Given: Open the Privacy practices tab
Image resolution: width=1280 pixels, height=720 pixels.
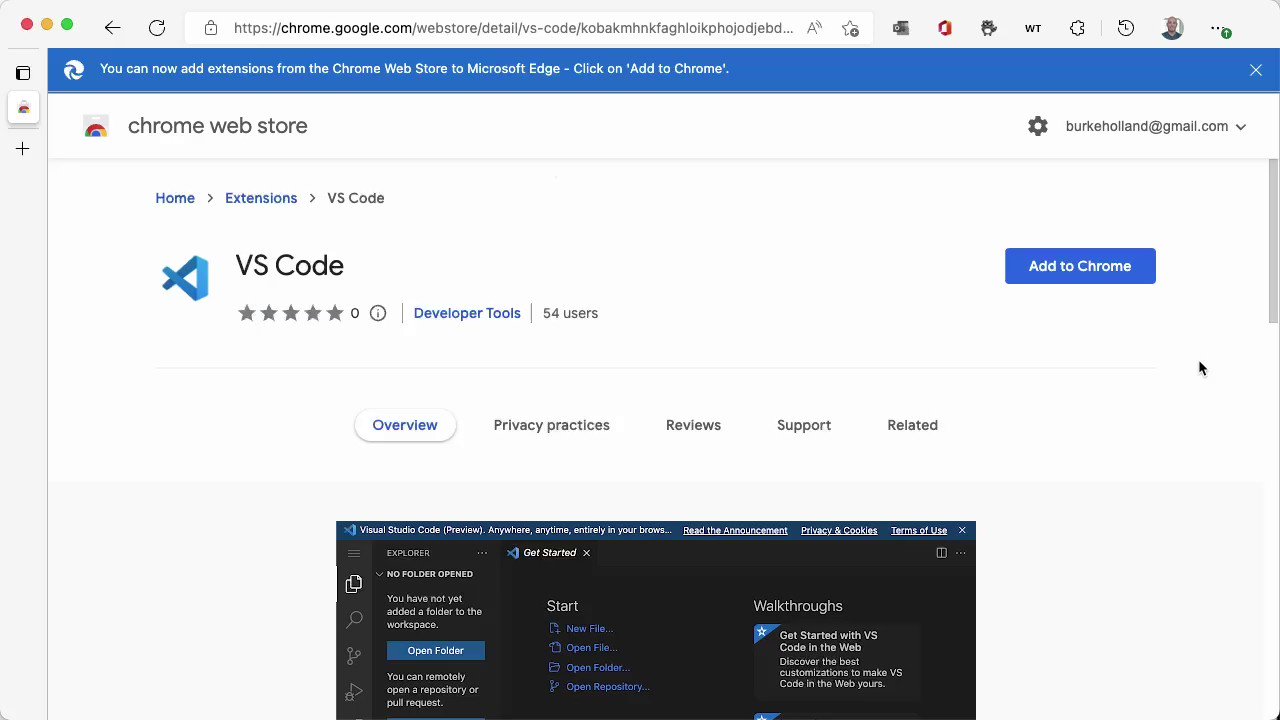Looking at the screenshot, I should [551, 425].
